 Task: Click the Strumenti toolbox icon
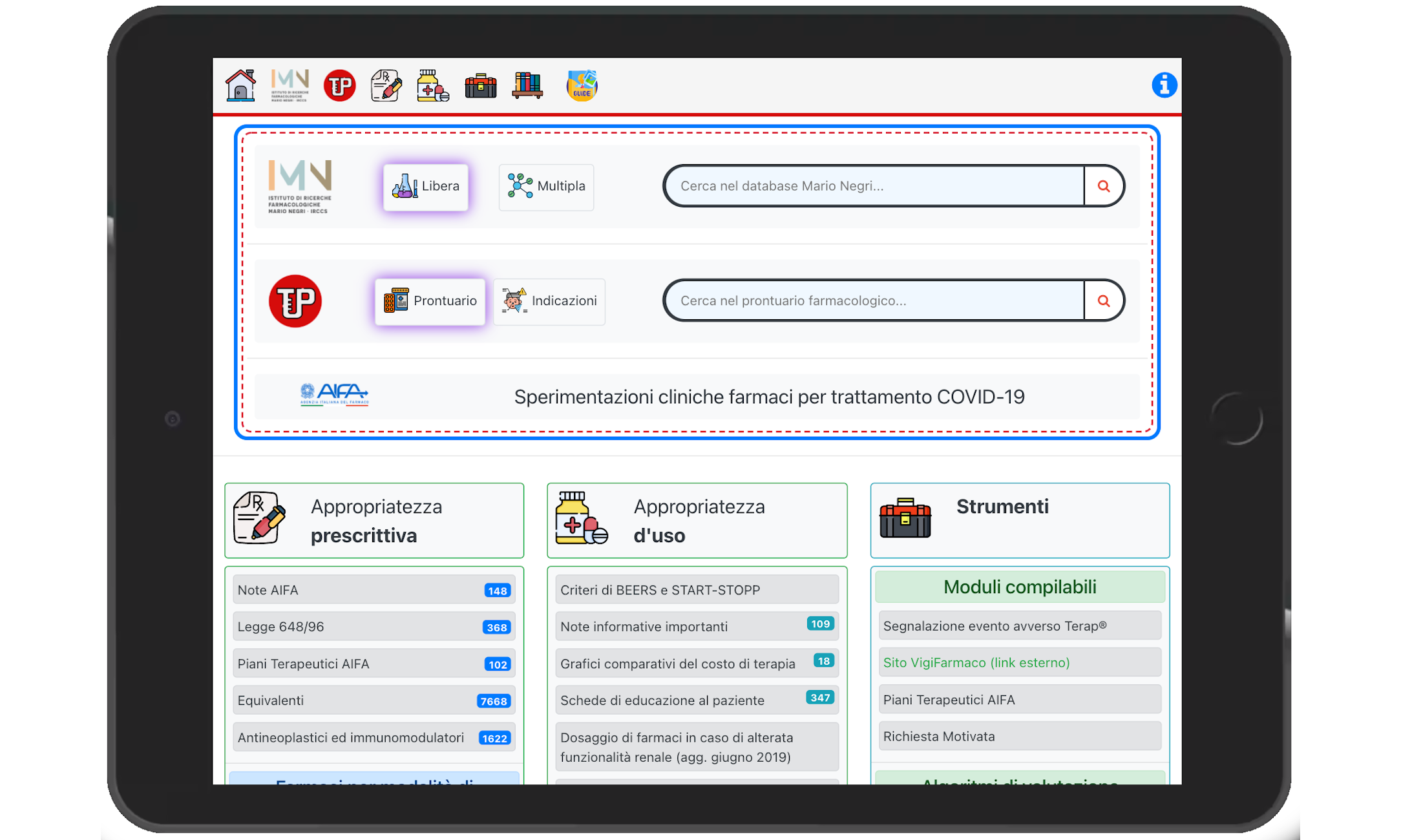[905, 518]
